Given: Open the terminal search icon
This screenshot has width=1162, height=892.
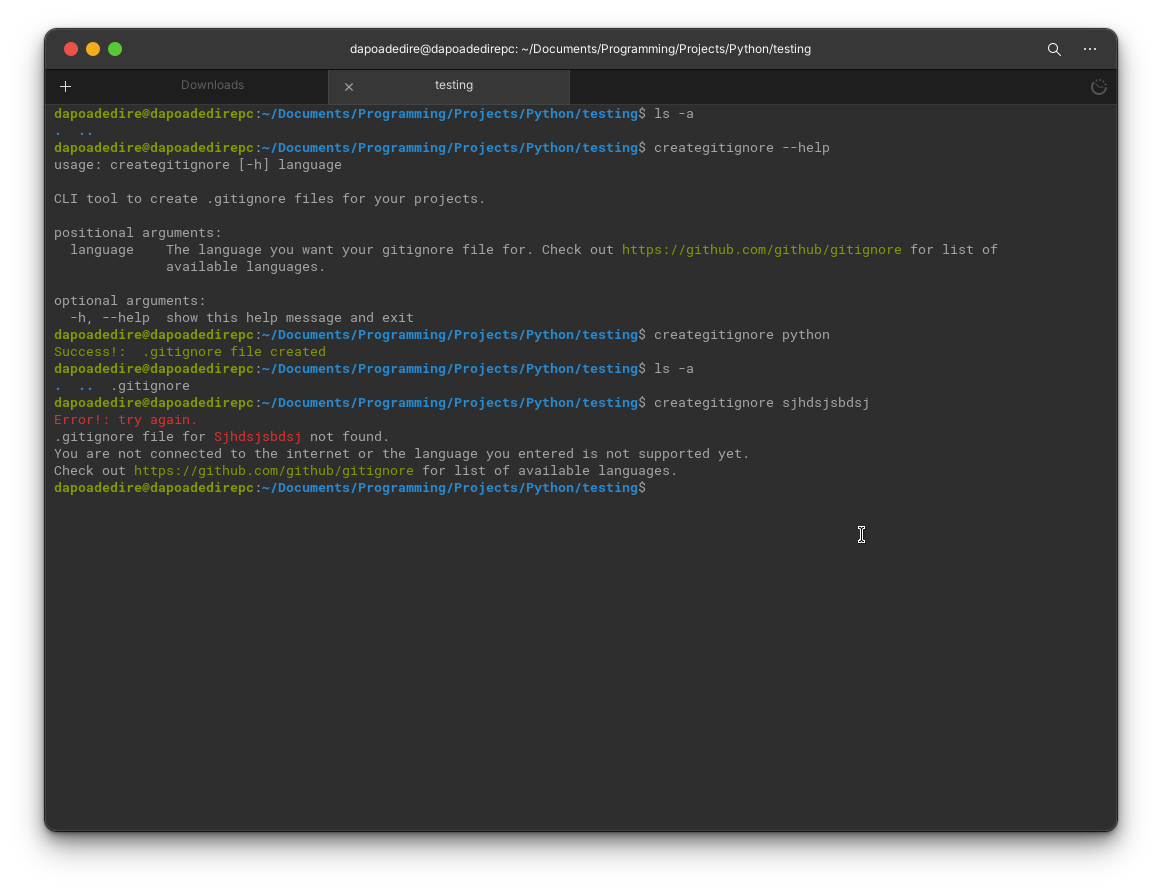Looking at the screenshot, I should 1054,49.
